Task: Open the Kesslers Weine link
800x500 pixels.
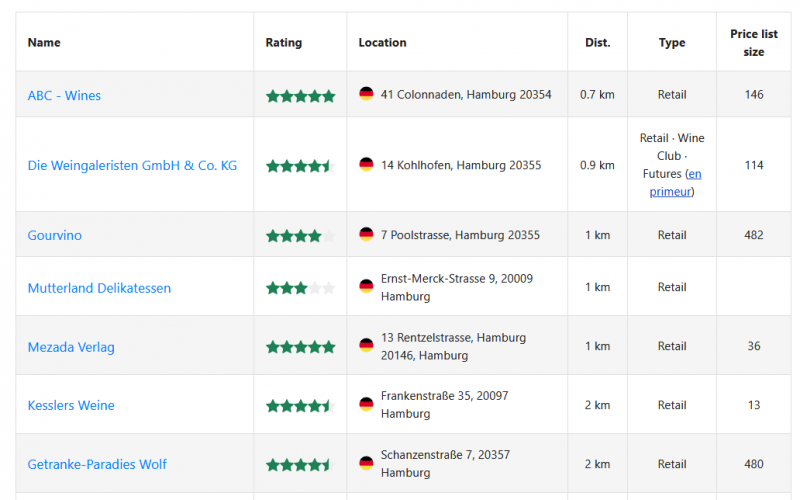Action: [71, 405]
